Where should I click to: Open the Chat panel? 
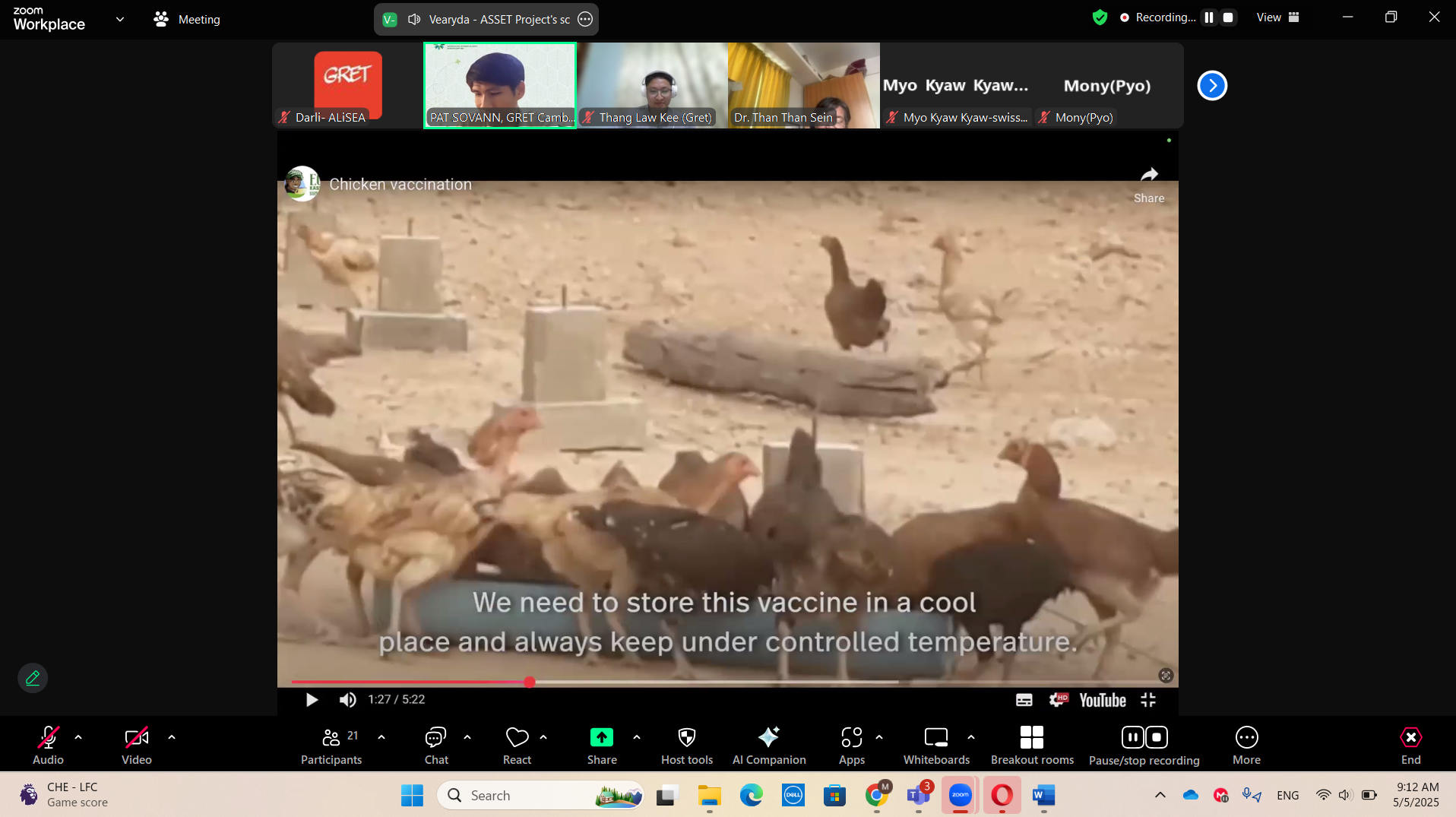pyautogui.click(x=435, y=745)
